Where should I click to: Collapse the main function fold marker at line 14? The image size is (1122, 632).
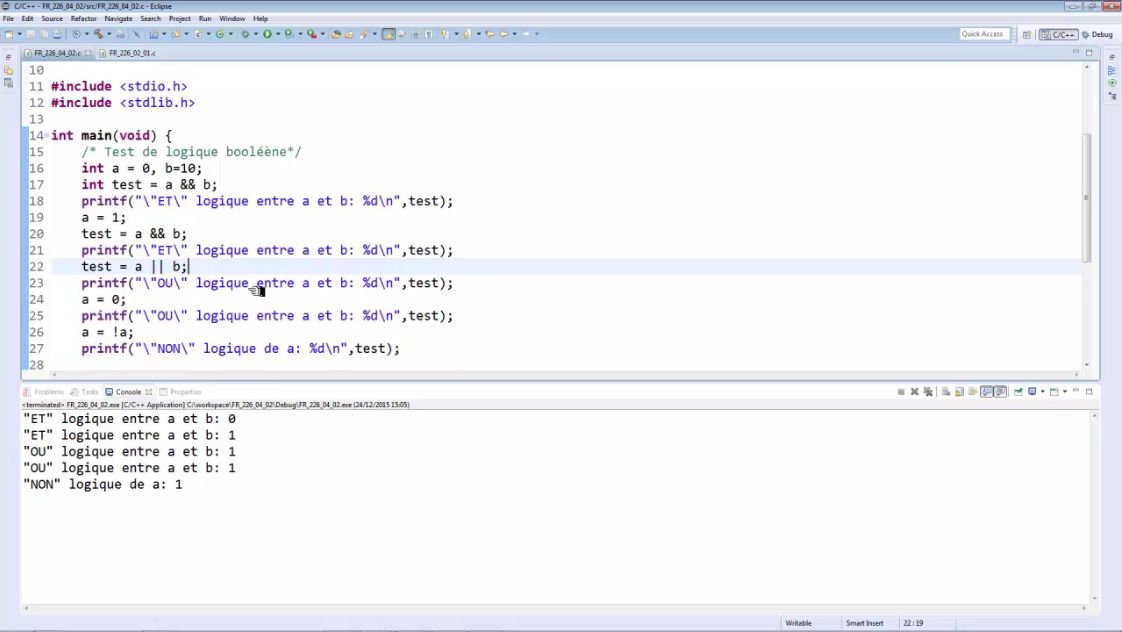46,136
